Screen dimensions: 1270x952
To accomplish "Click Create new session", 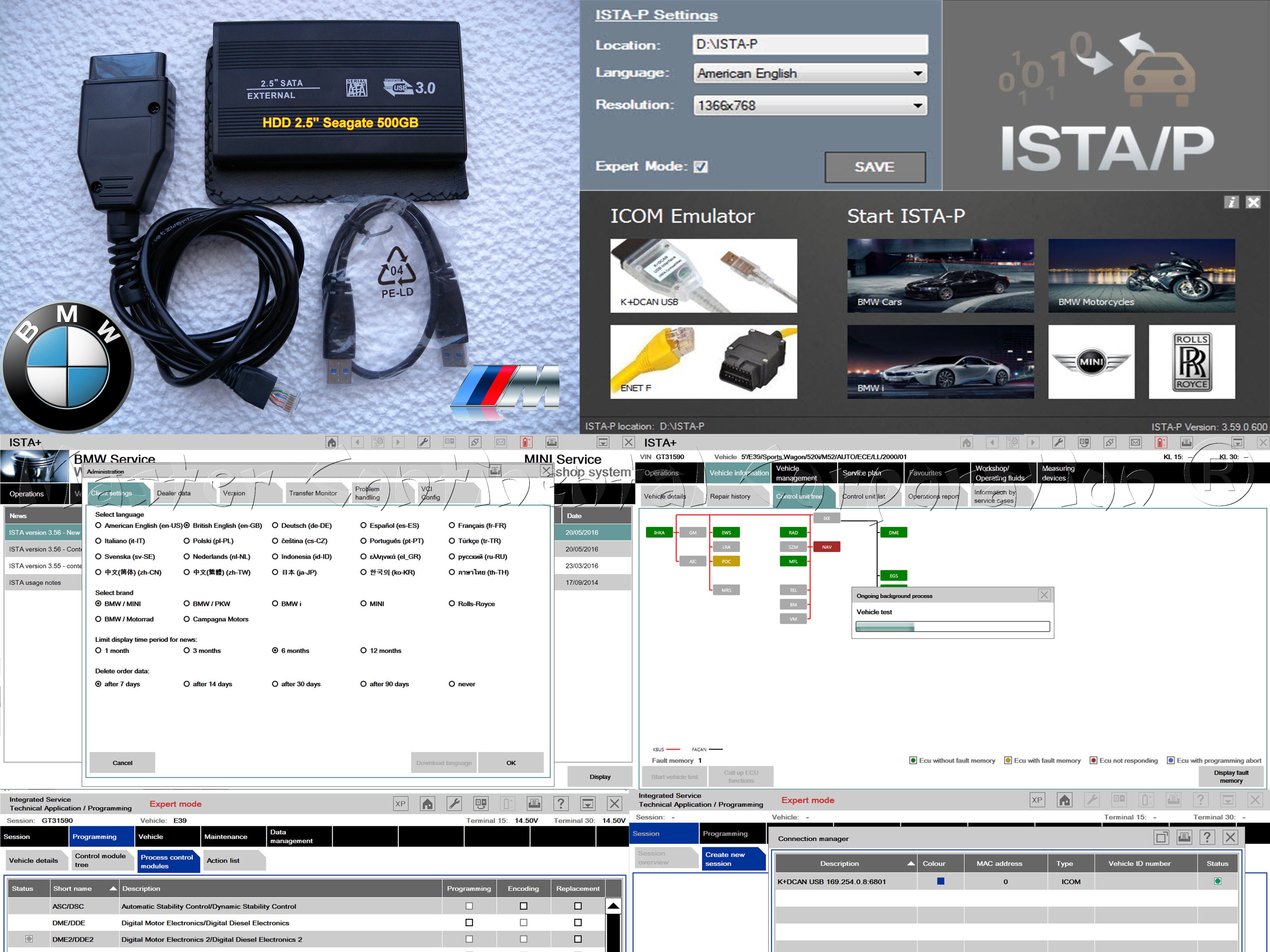I will pos(733,859).
